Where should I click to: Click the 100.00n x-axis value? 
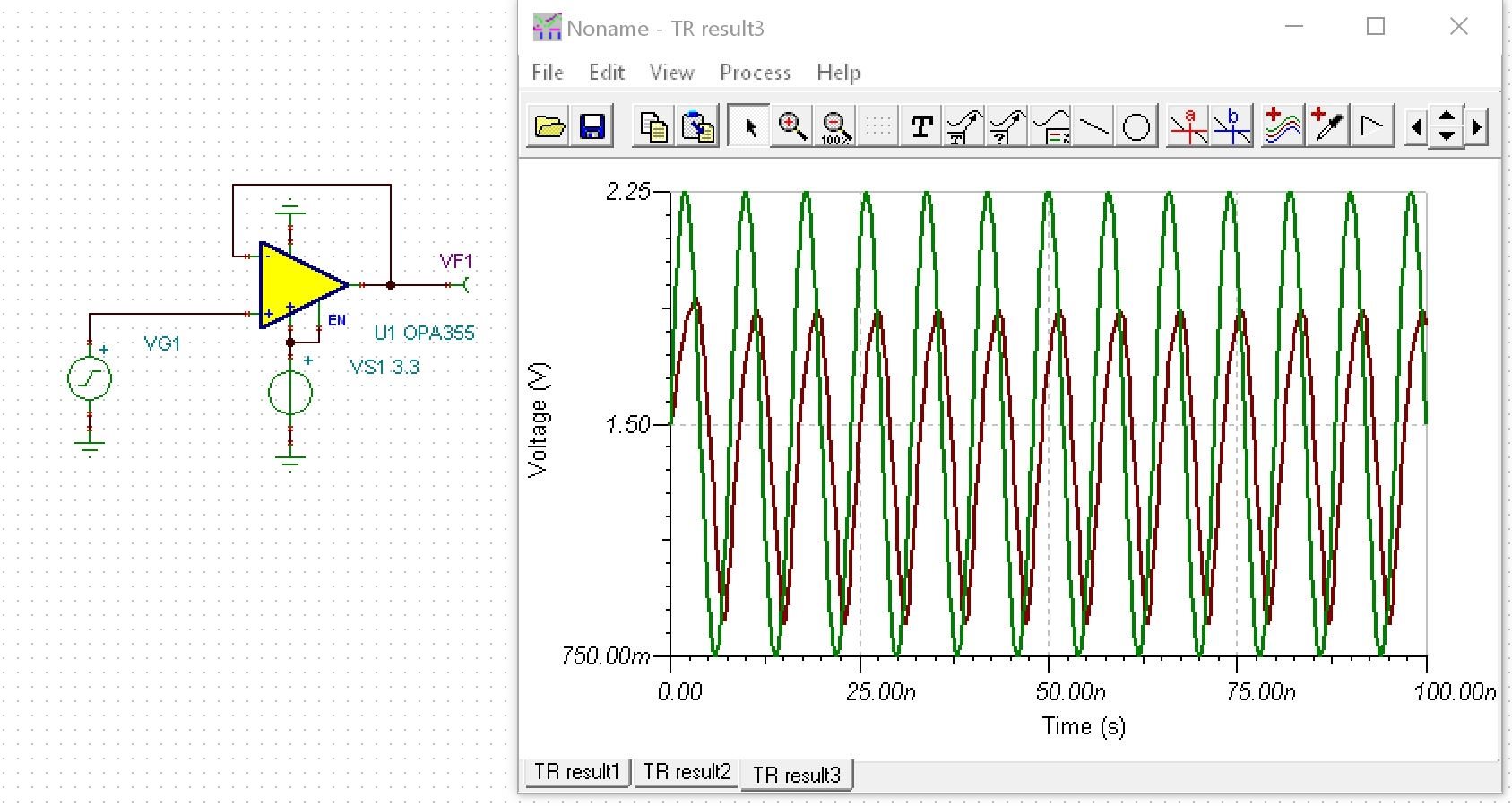pos(1456,692)
